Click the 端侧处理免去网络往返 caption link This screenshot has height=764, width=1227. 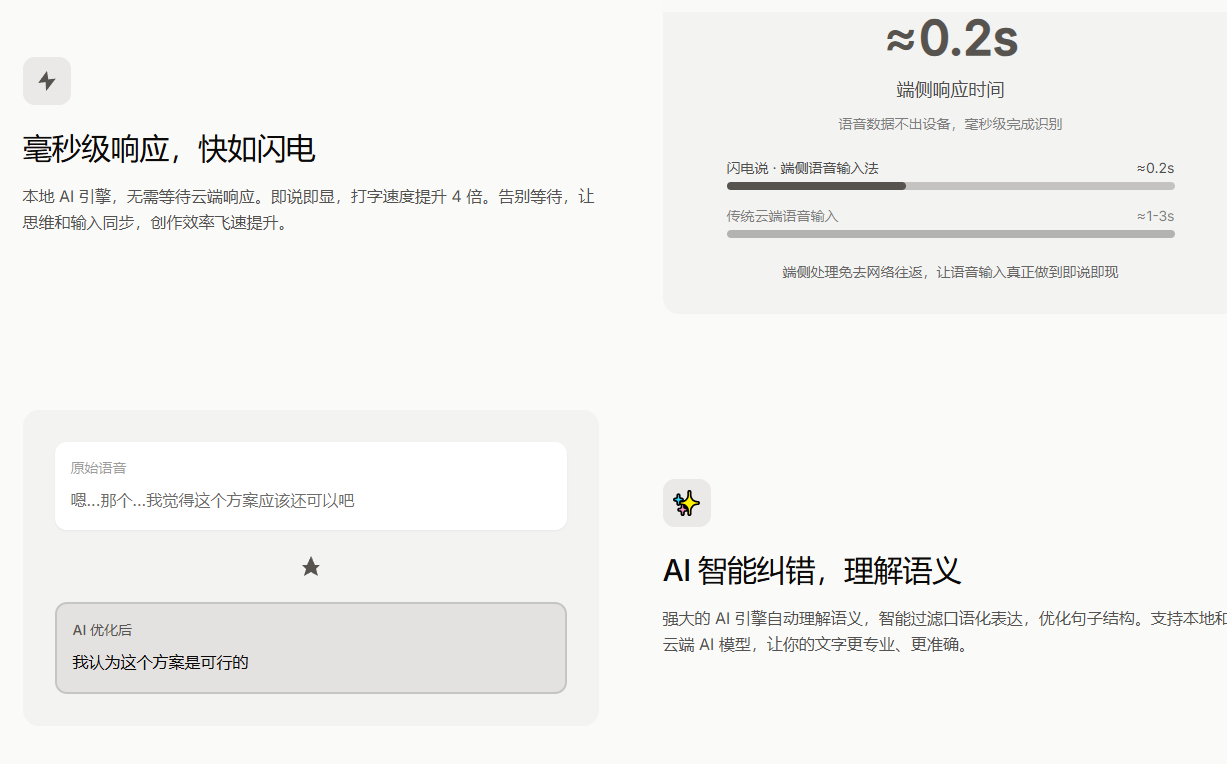coord(950,271)
